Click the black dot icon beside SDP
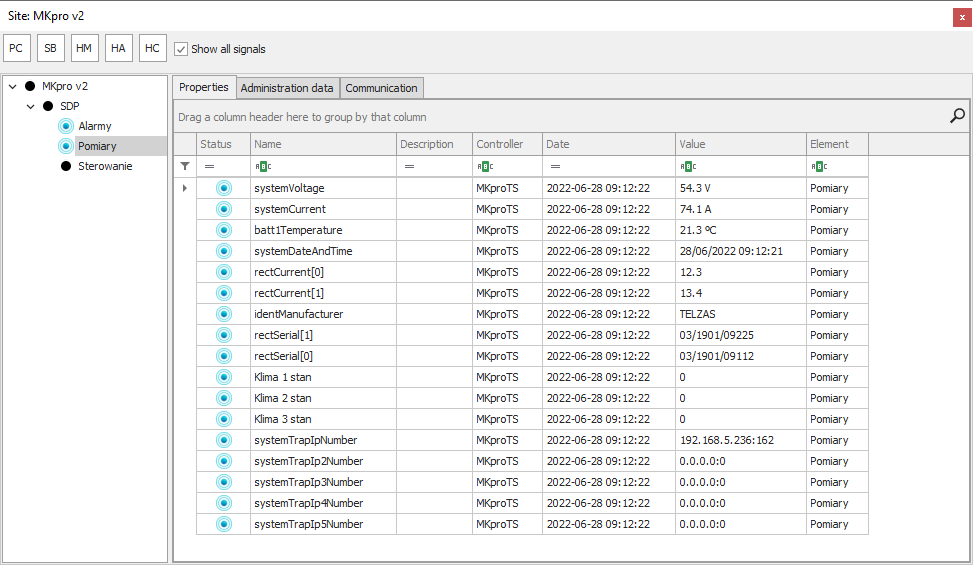This screenshot has width=973, height=565. [x=48, y=106]
